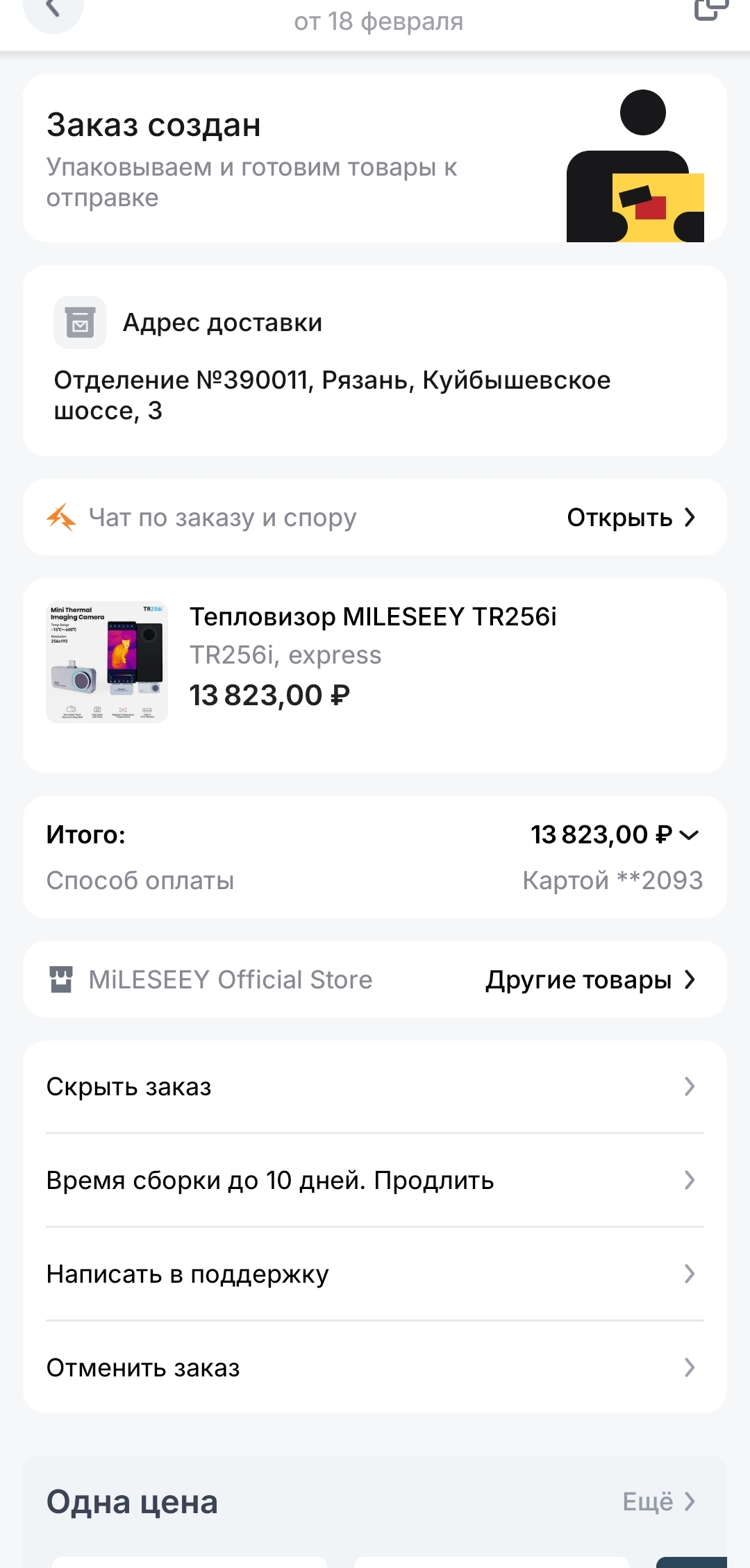This screenshot has width=750, height=1568.
Task: Tap the MiLESEEY store shop icon
Action: [61, 979]
